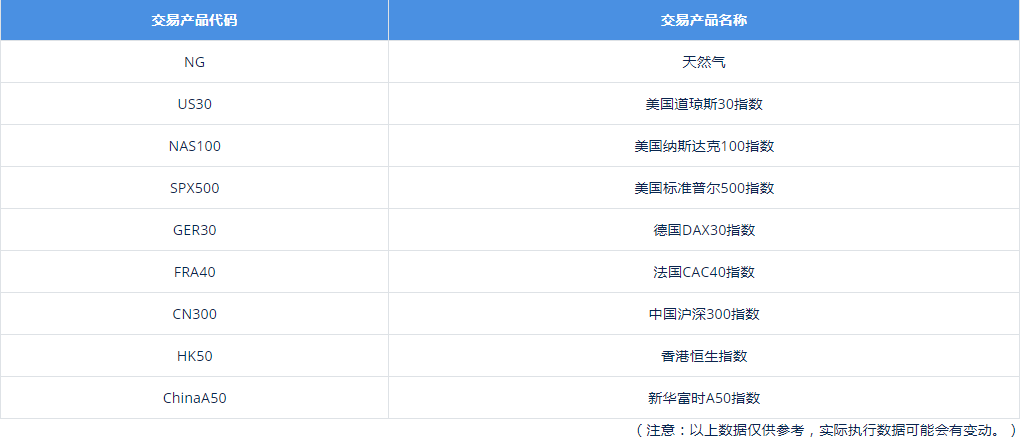Select the 天然气 product name cell
This screenshot has height=442, width=1020.
(x=704, y=62)
